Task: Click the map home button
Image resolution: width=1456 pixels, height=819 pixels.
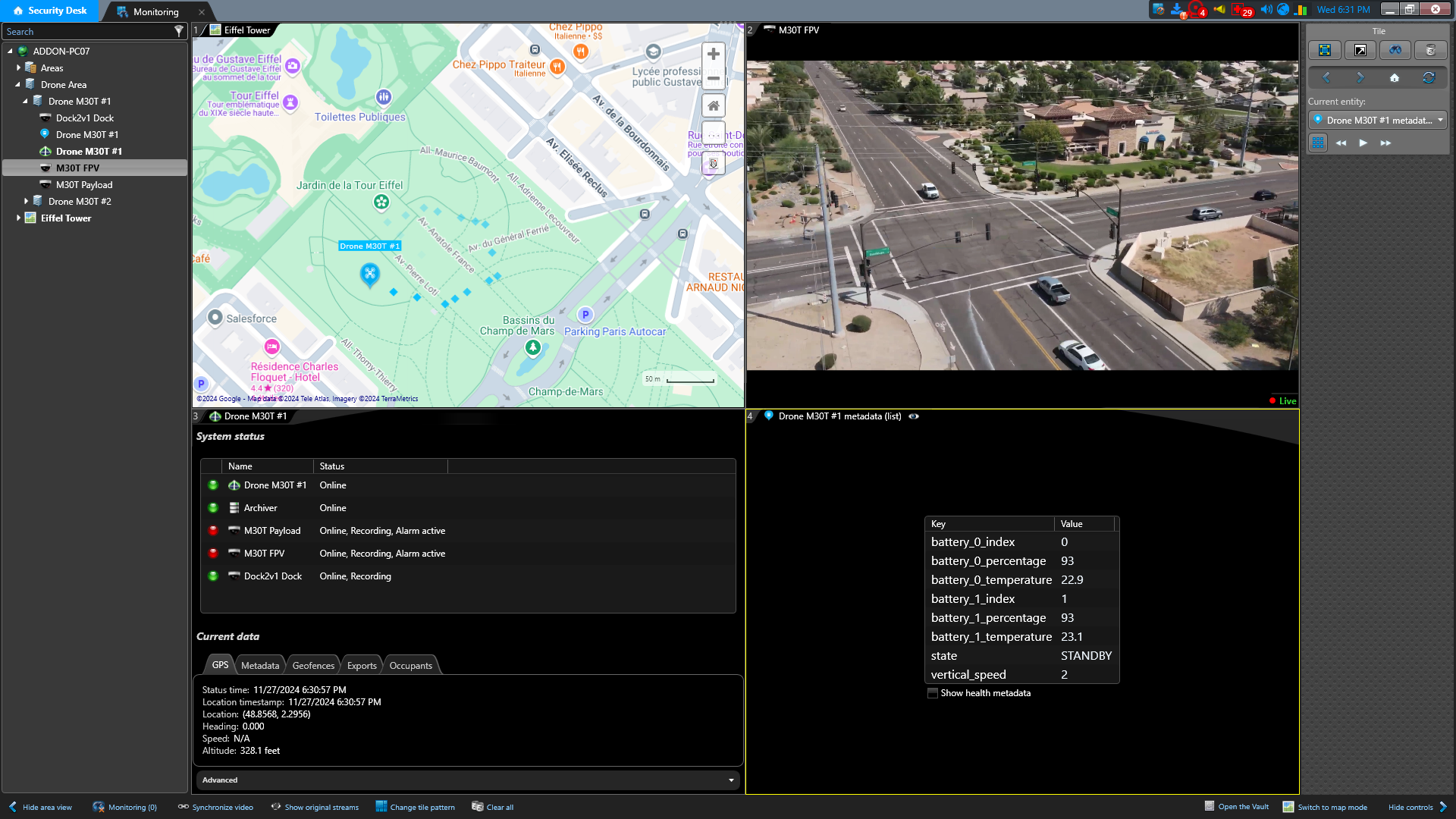Action: point(713,106)
